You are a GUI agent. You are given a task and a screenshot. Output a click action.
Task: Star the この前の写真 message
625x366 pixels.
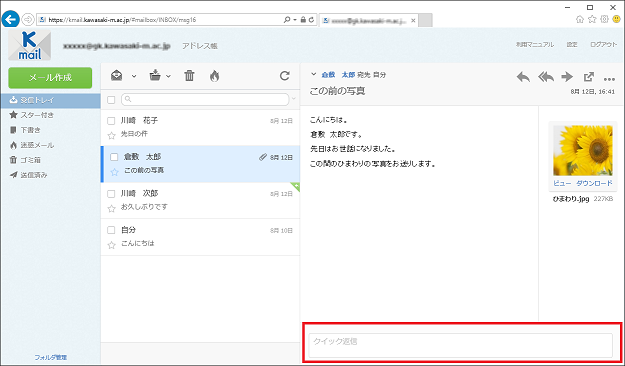click(x=115, y=172)
